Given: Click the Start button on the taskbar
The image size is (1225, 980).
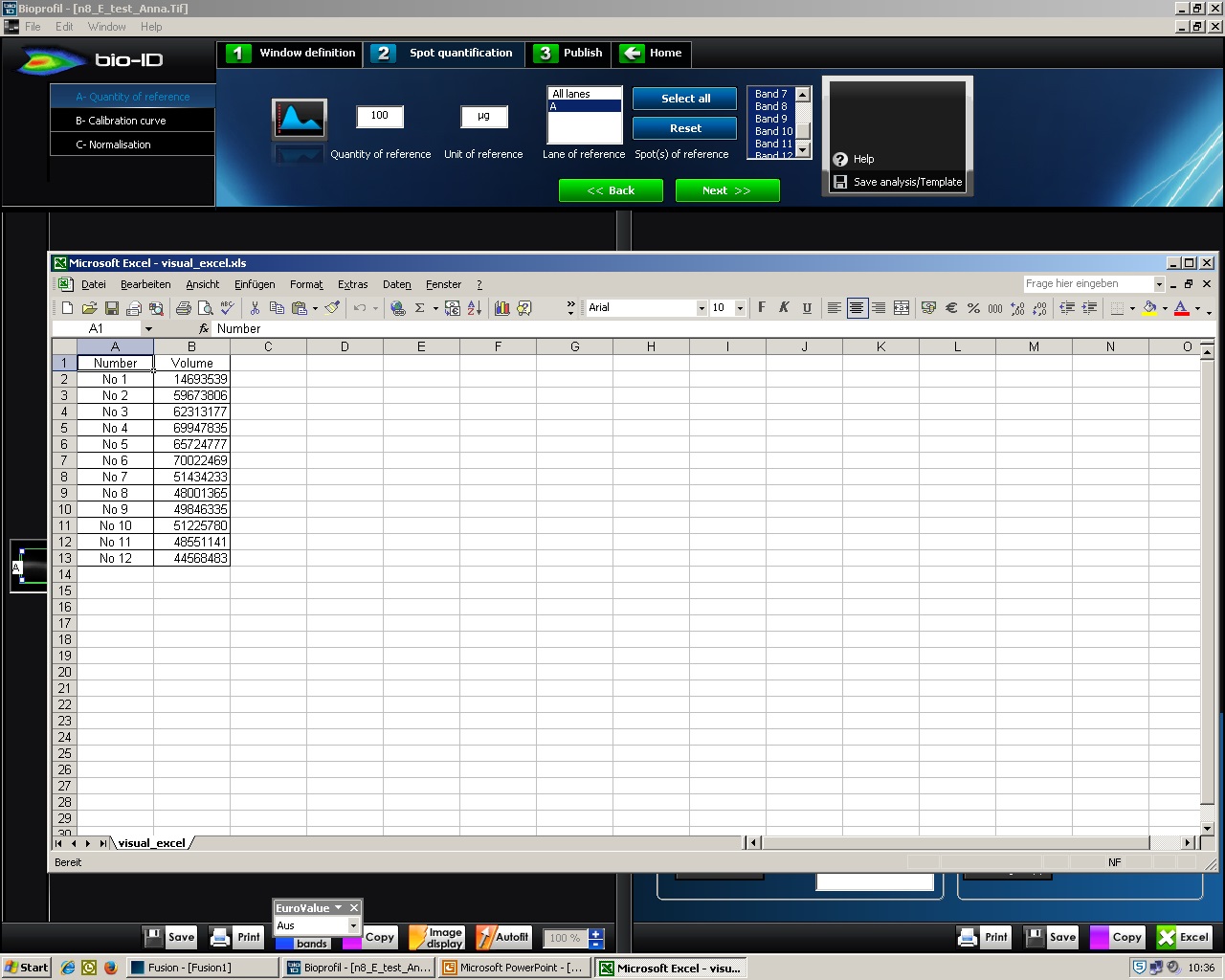Looking at the screenshot, I should (27, 968).
